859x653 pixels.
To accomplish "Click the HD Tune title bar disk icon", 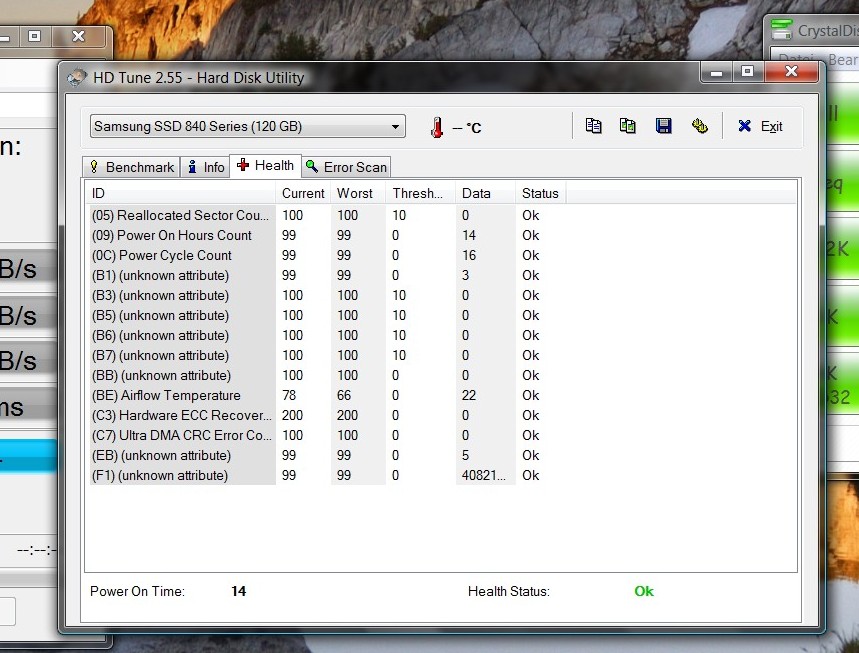I will click(x=77, y=77).
